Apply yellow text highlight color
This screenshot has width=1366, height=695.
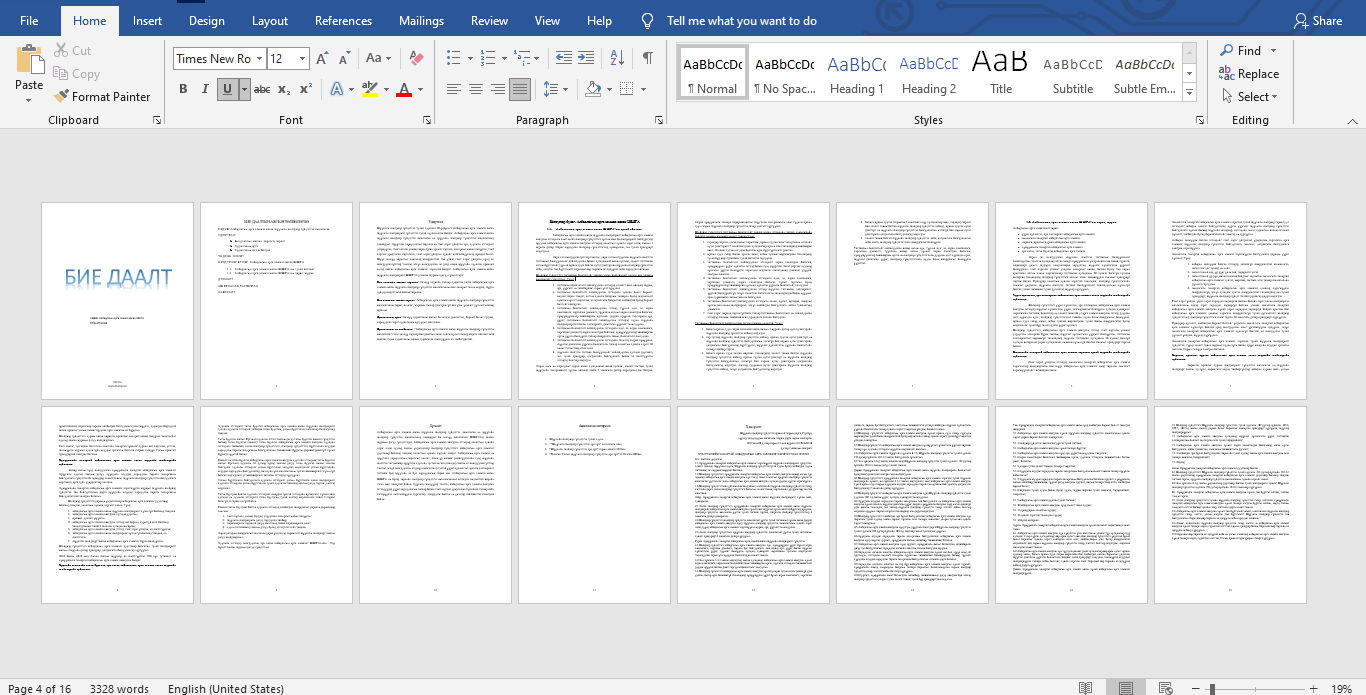[369, 89]
